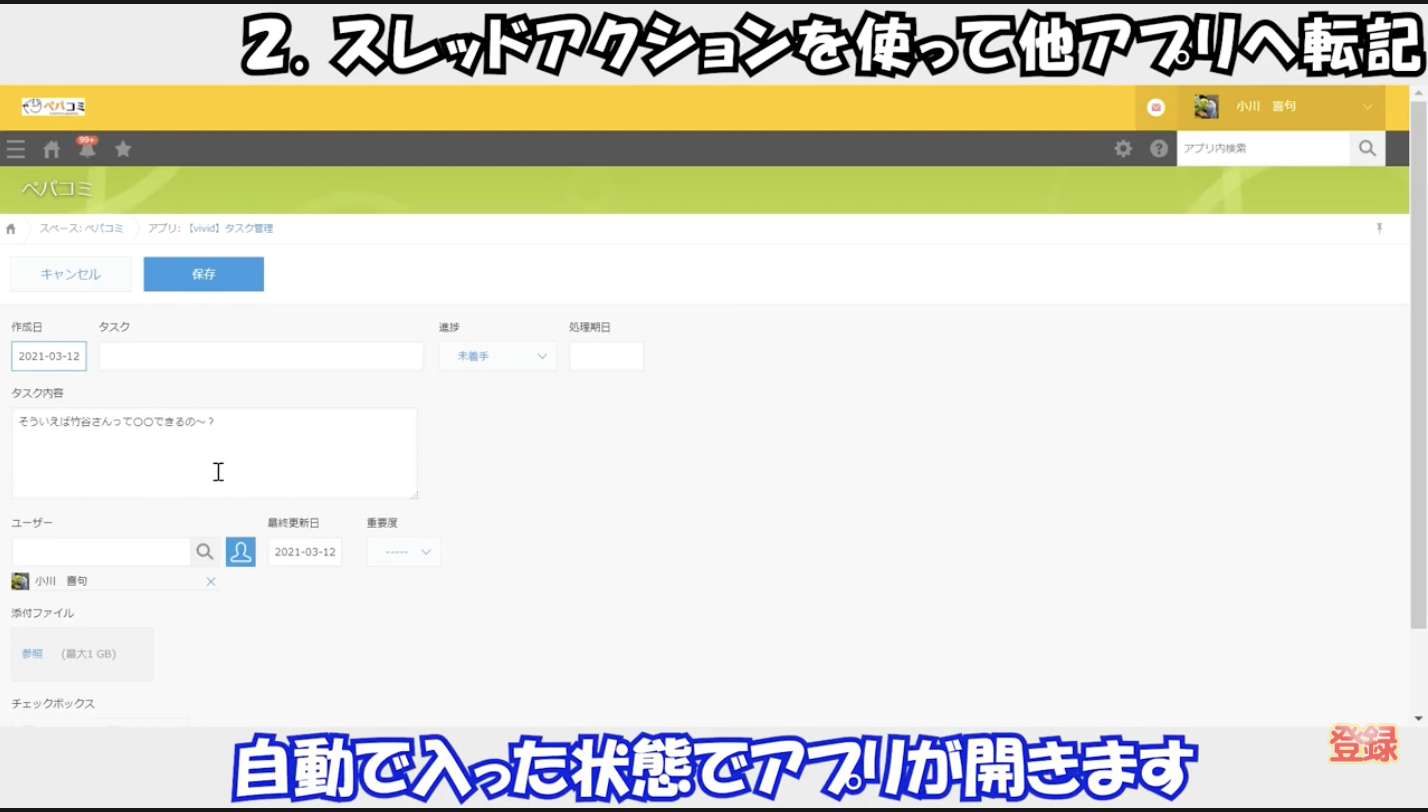This screenshot has height=812, width=1428.
Task: Click the user search magnifier icon
Action: point(205,552)
